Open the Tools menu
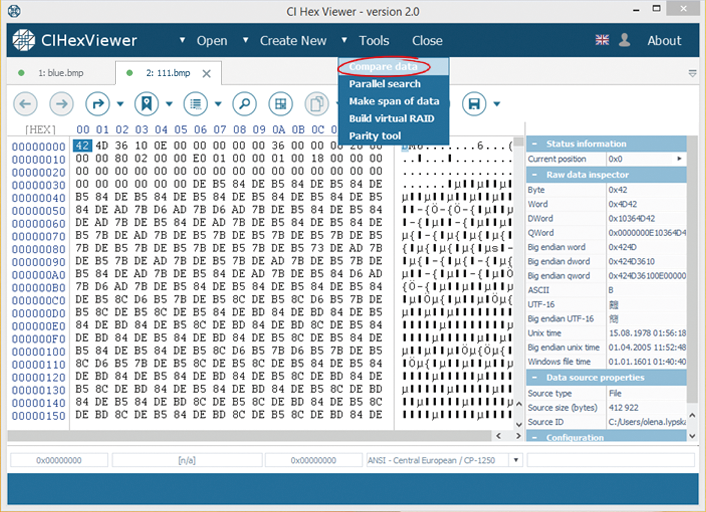The height and width of the screenshot is (512, 706). pos(374,41)
